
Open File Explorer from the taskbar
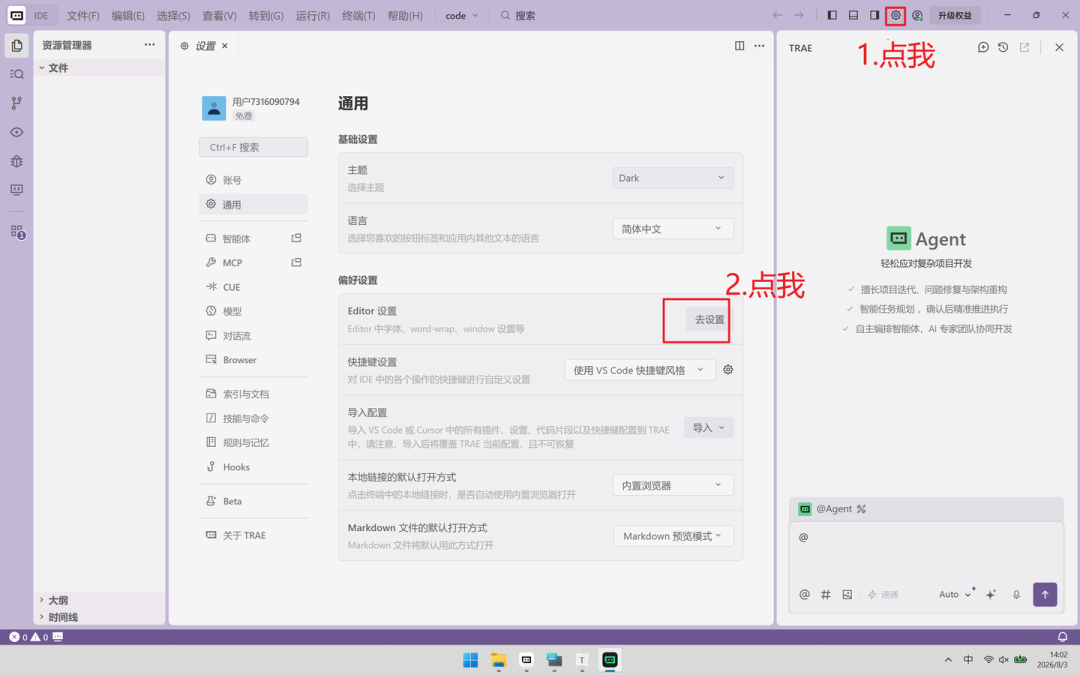(x=498, y=660)
